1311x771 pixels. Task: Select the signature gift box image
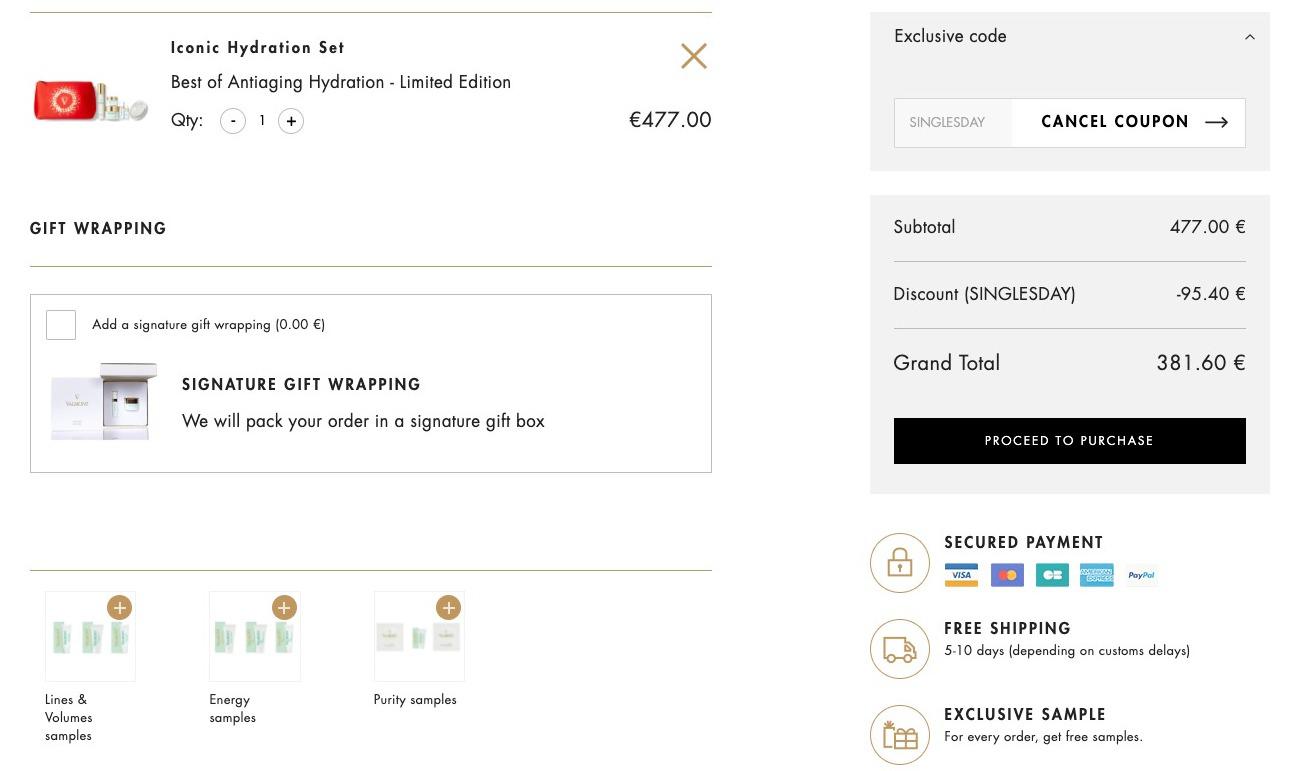[x=105, y=402]
